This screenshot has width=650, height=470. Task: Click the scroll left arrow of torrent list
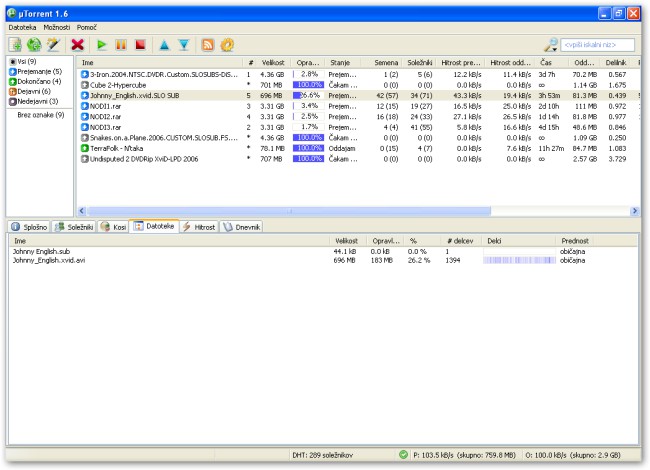pos(82,211)
